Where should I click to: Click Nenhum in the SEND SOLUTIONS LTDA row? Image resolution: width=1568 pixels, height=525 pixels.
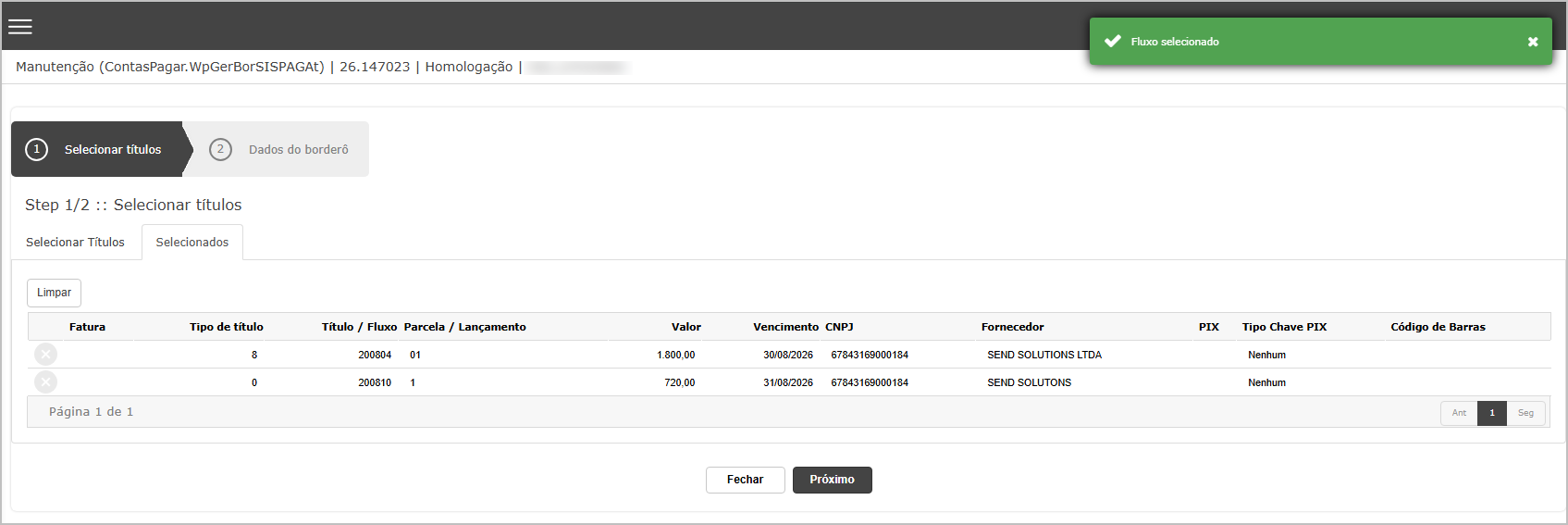click(1266, 355)
